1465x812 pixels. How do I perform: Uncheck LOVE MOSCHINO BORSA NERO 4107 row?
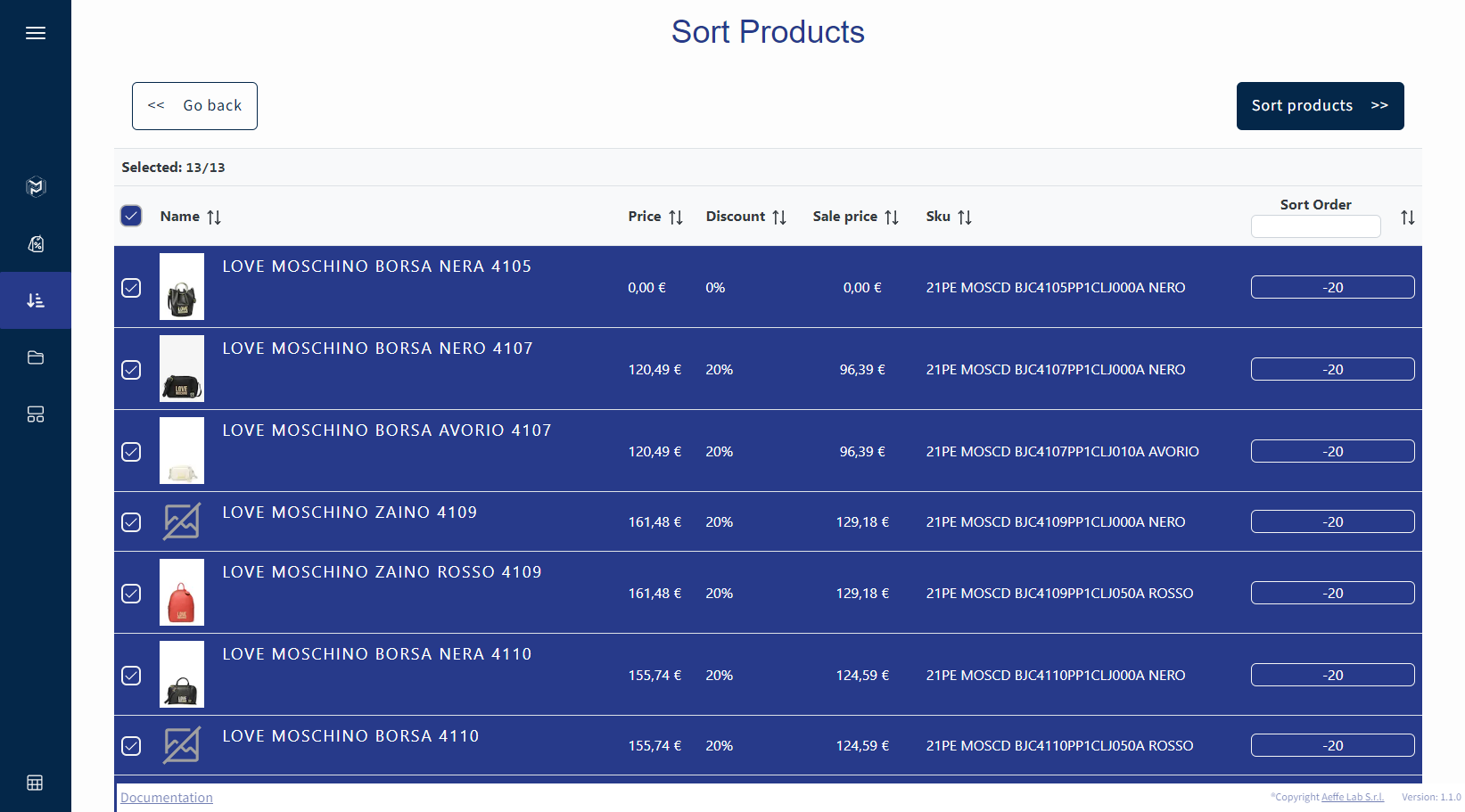[131, 370]
